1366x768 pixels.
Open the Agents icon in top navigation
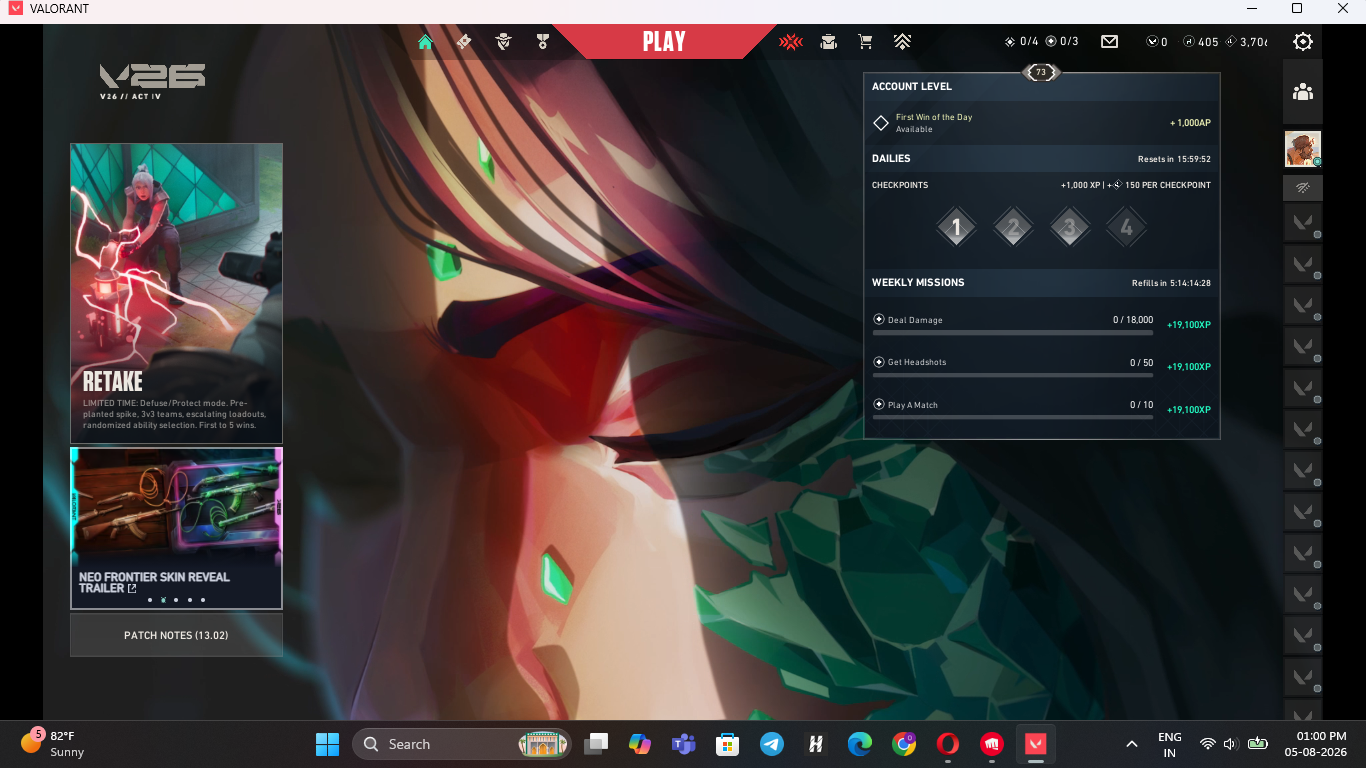pyautogui.click(x=503, y=42)
